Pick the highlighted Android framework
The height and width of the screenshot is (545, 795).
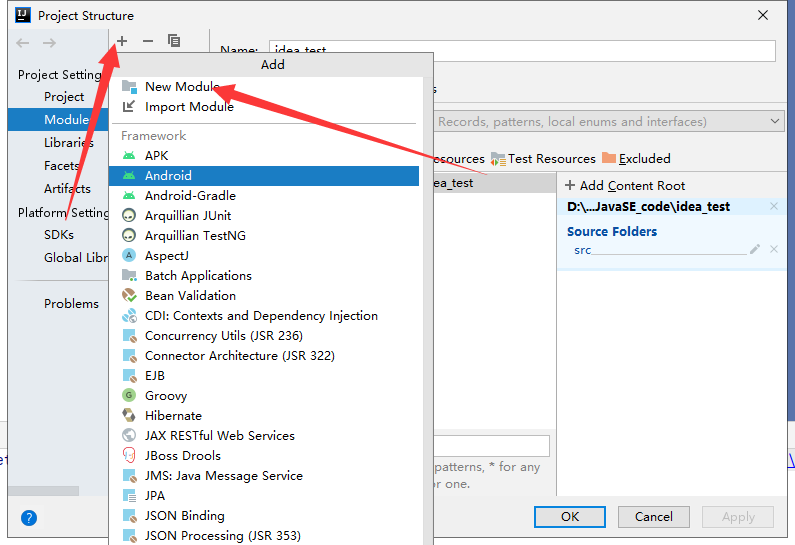[264, 175]
